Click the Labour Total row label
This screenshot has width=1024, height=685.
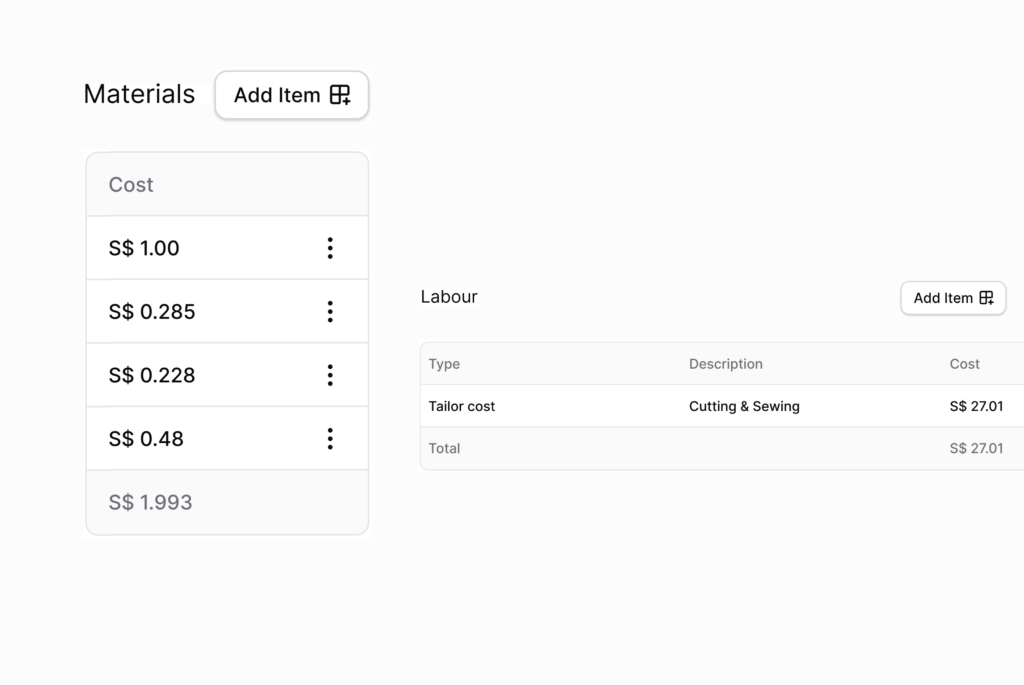444,448
